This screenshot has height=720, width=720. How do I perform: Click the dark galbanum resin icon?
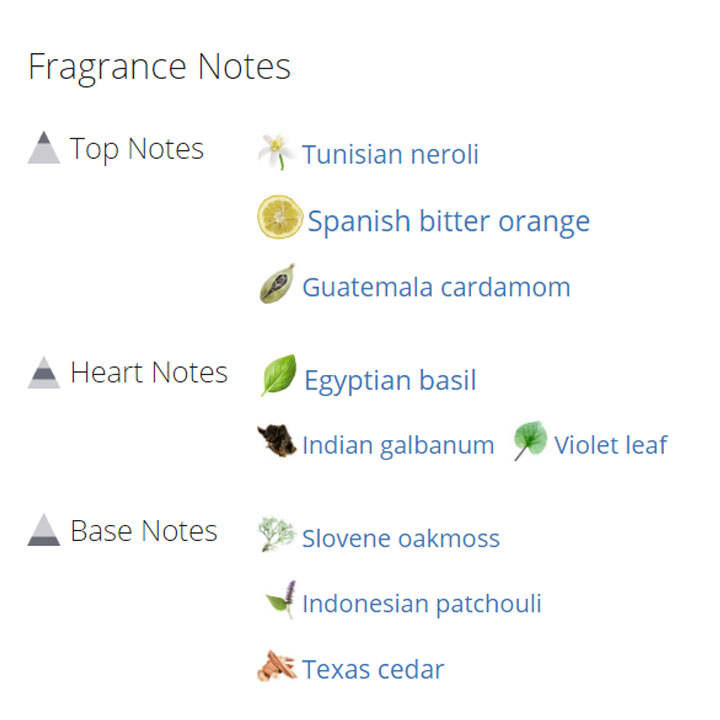(277, 440)
